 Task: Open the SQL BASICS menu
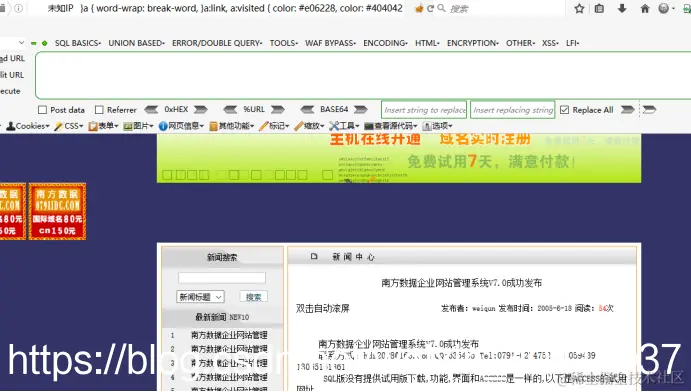point(78,43)
